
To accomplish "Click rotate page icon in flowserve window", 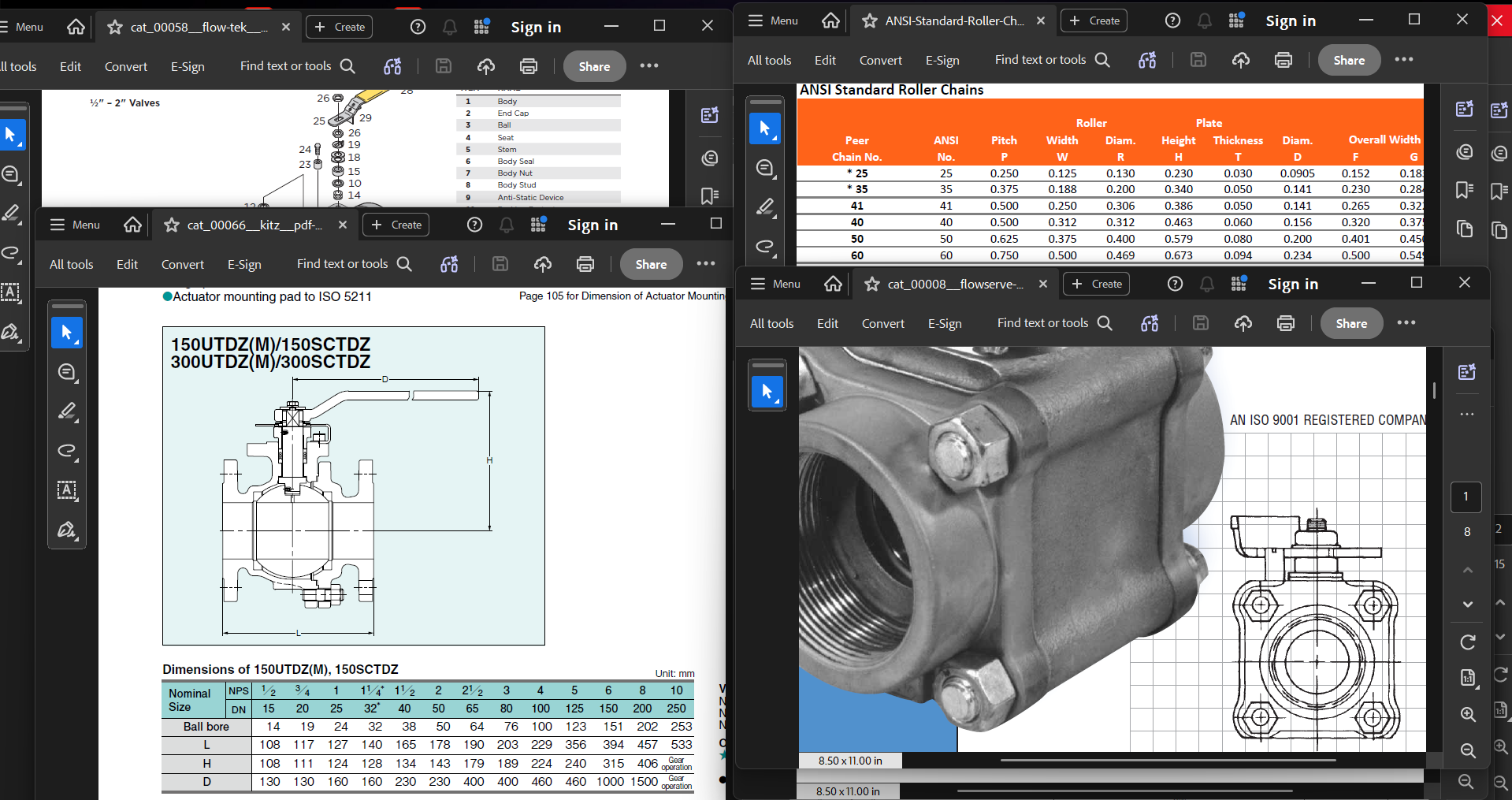I will tap(1468, 642).
